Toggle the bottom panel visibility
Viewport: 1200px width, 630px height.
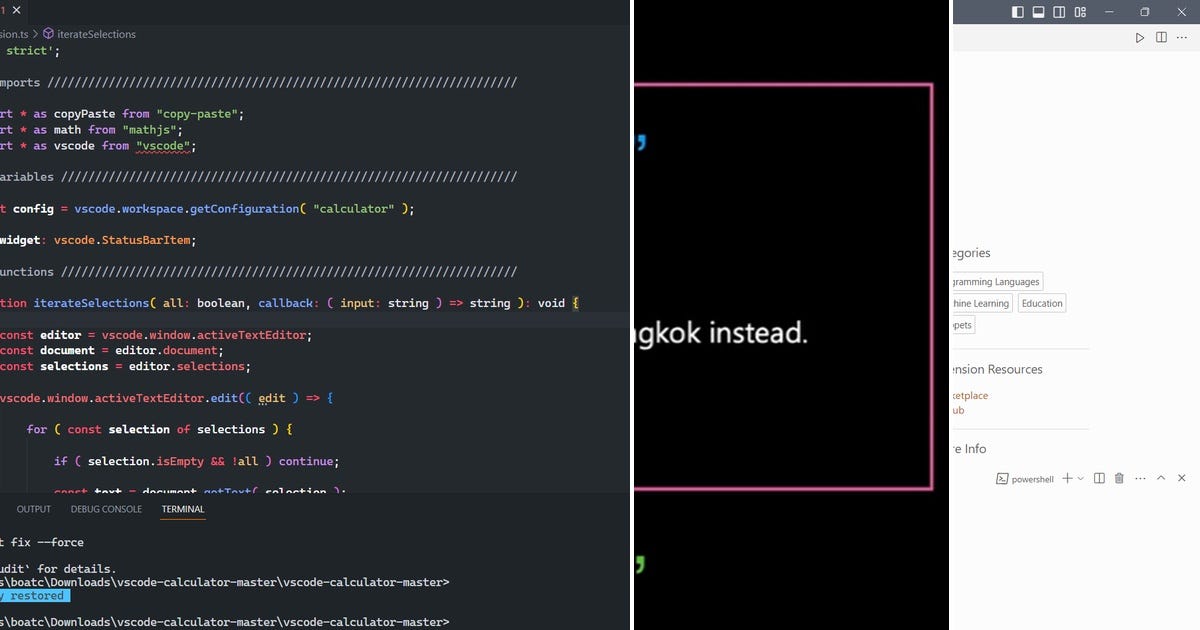(x=1038, y=12)
